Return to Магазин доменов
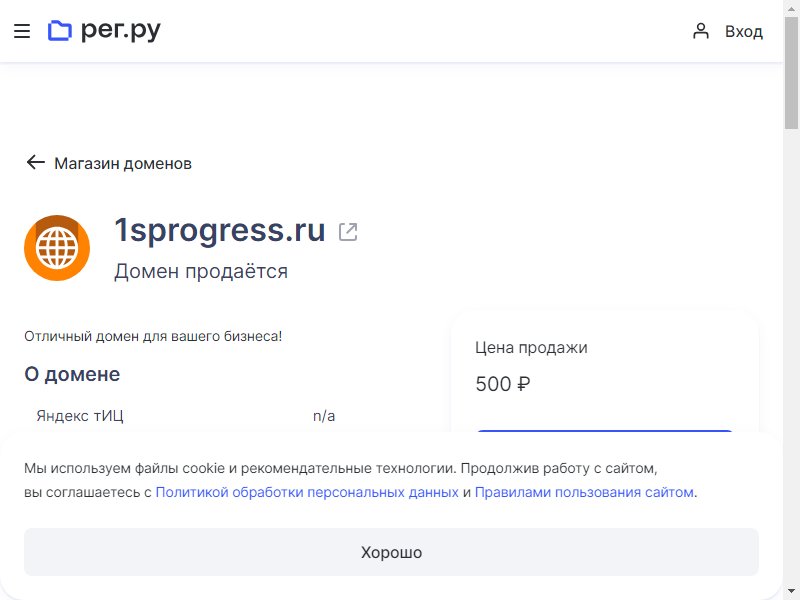This screenshot has height=600, width=800. click(123, 163)
